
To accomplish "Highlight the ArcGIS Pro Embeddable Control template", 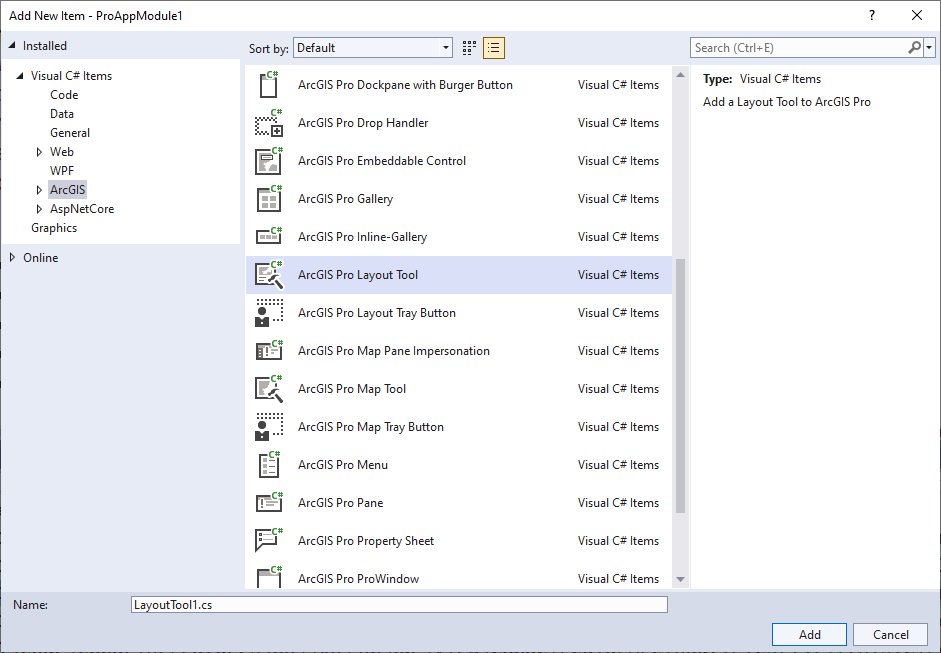I will pos(267,160).
